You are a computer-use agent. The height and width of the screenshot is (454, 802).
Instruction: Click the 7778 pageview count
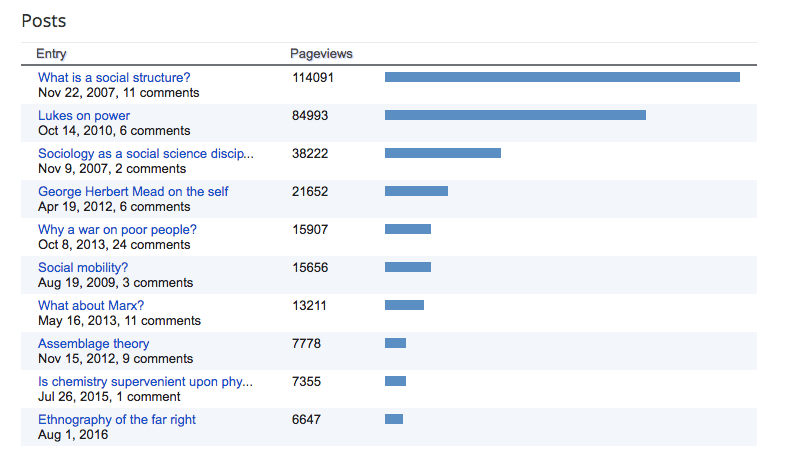[306, 343]
